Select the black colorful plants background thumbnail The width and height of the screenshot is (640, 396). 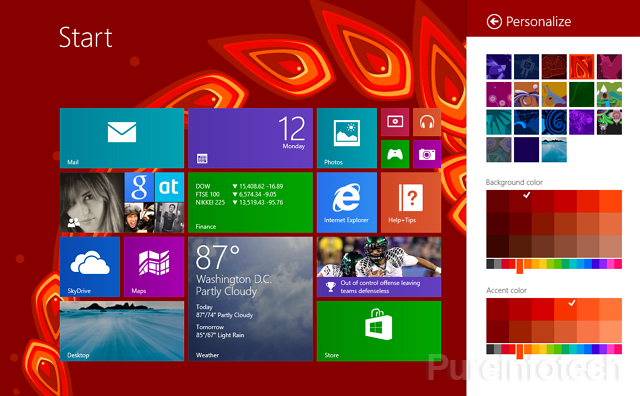point(609,122)
